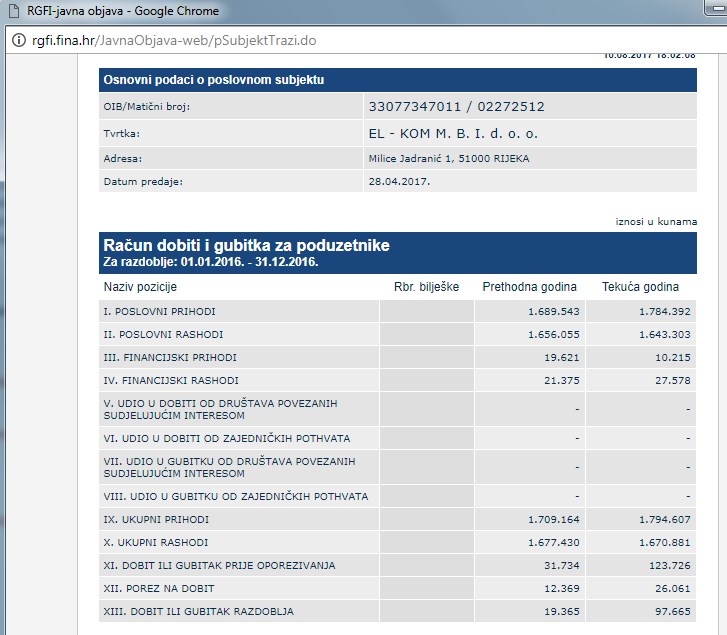Screen dimensions: 727x635
Task: Click the page icon in window title bar
Action: (x=13, y=12)
